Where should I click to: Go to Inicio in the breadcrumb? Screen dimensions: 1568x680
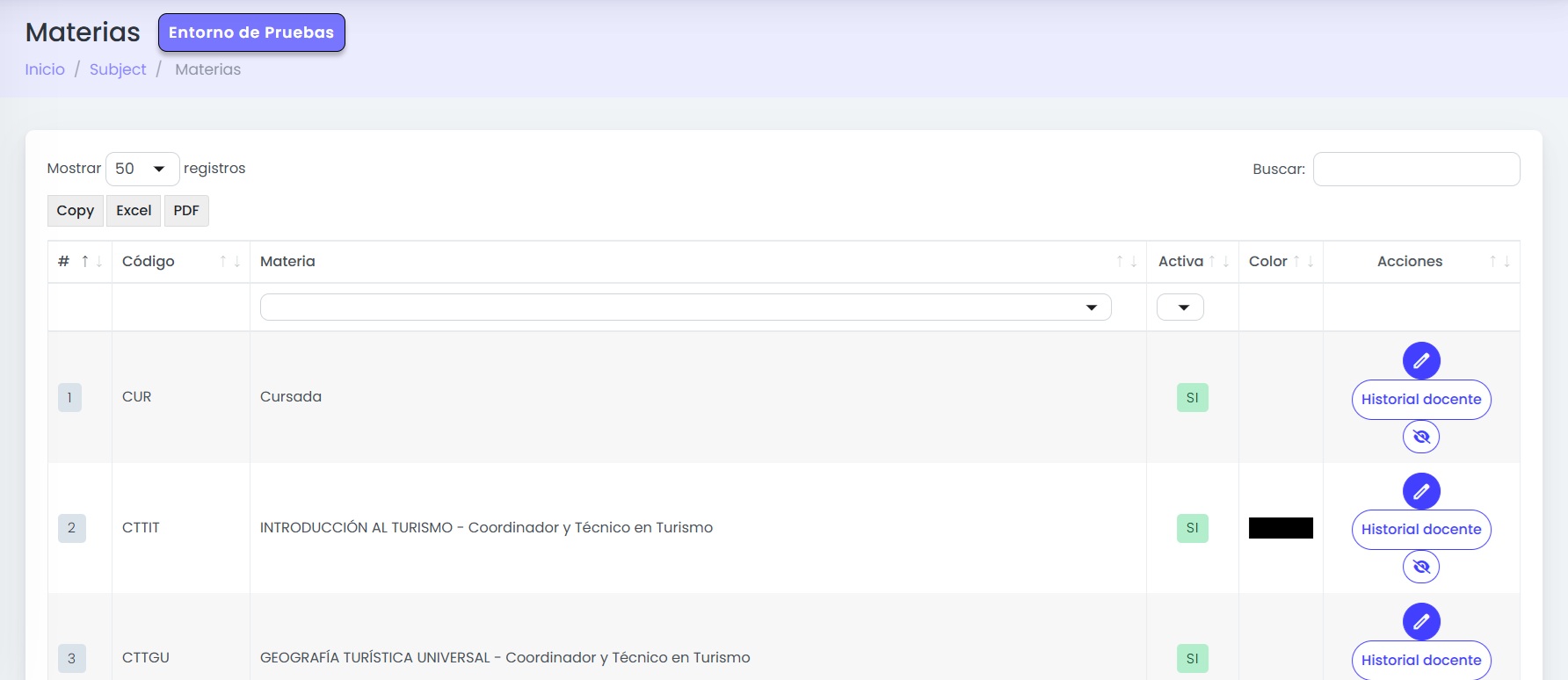point(45,69)
